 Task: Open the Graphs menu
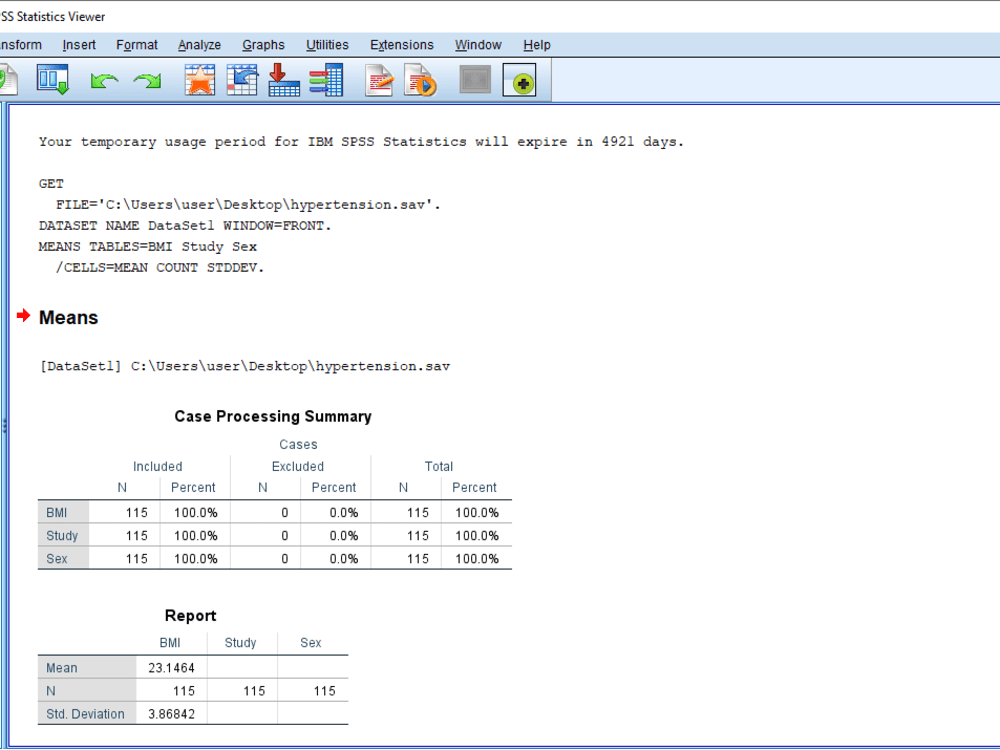tap(263, 45)
